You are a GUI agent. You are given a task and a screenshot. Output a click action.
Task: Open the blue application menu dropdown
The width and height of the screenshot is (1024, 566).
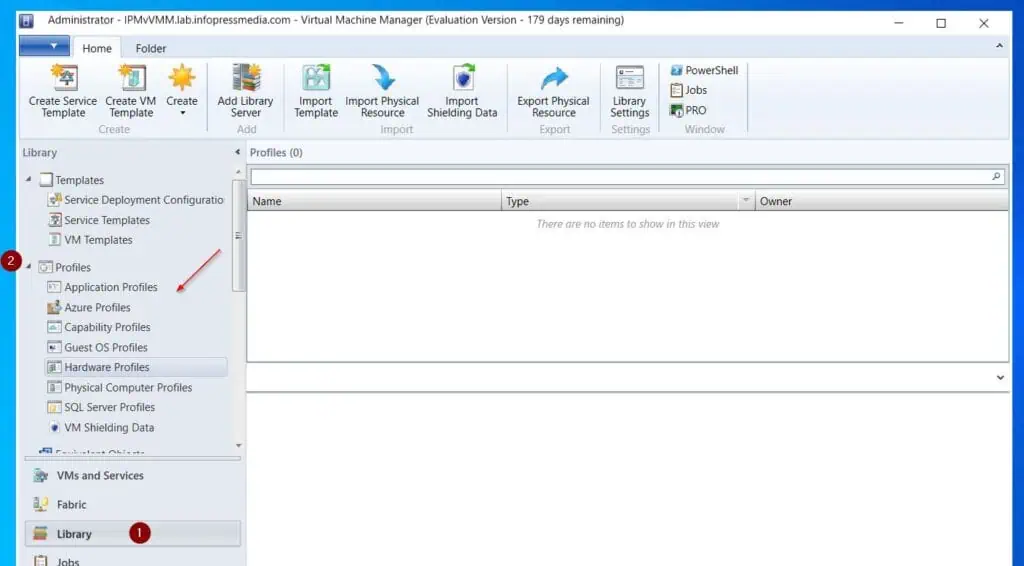[x=44, y=46]
